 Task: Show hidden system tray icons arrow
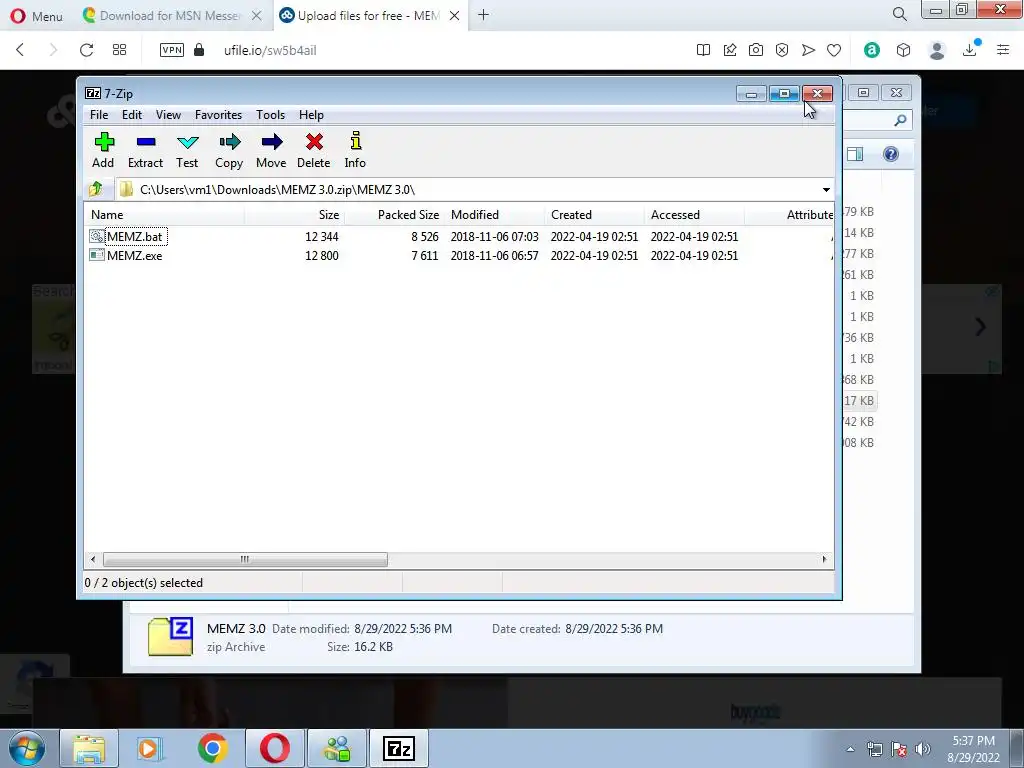point(850,749)
